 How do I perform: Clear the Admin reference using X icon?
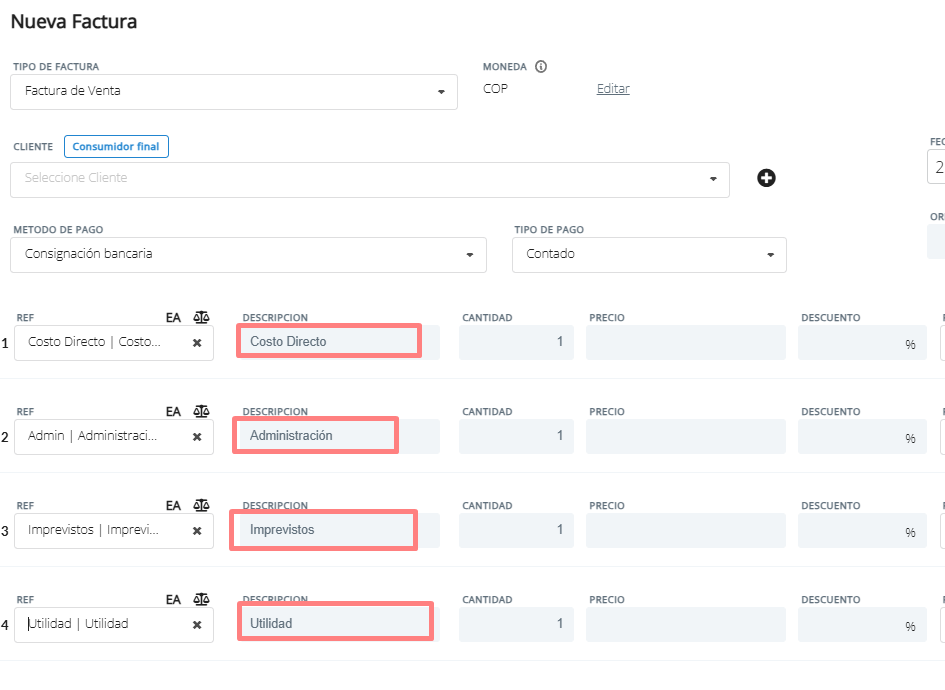197,436
